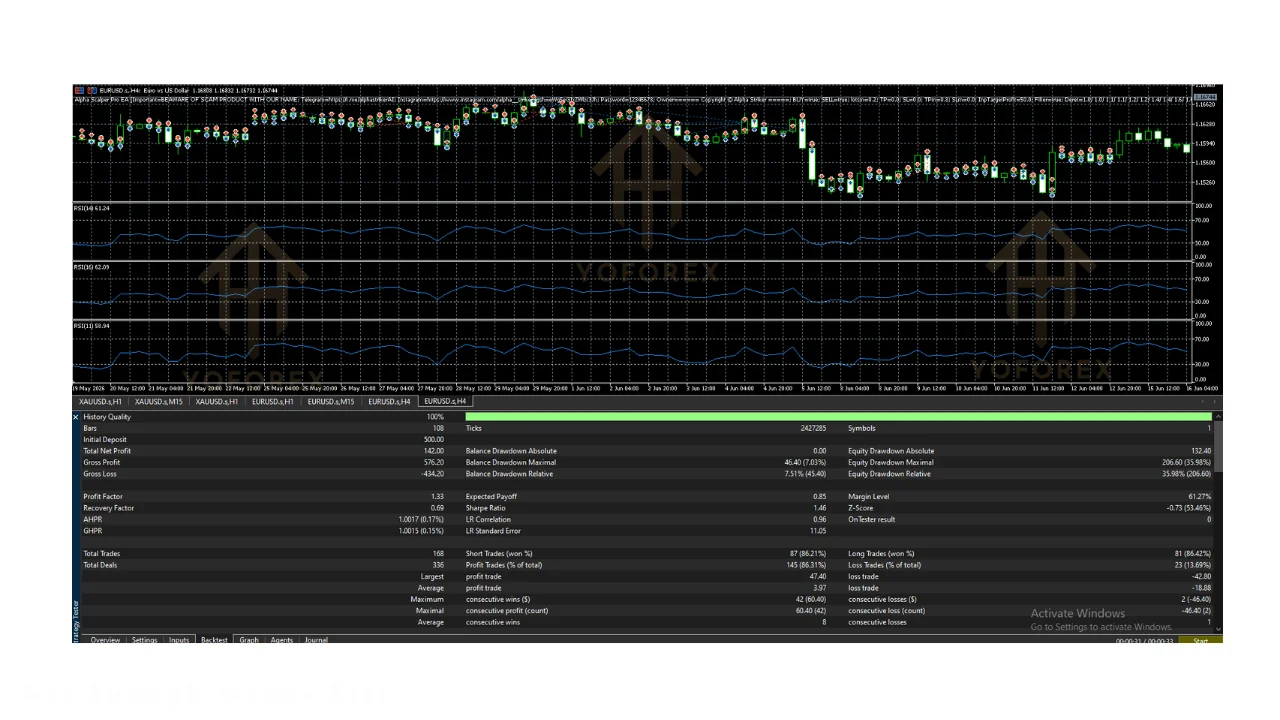Select Balance Drawdown Maximal value 46.40 (7.03%)
The height and width of the screenshot is (720, 1280).
805,463
